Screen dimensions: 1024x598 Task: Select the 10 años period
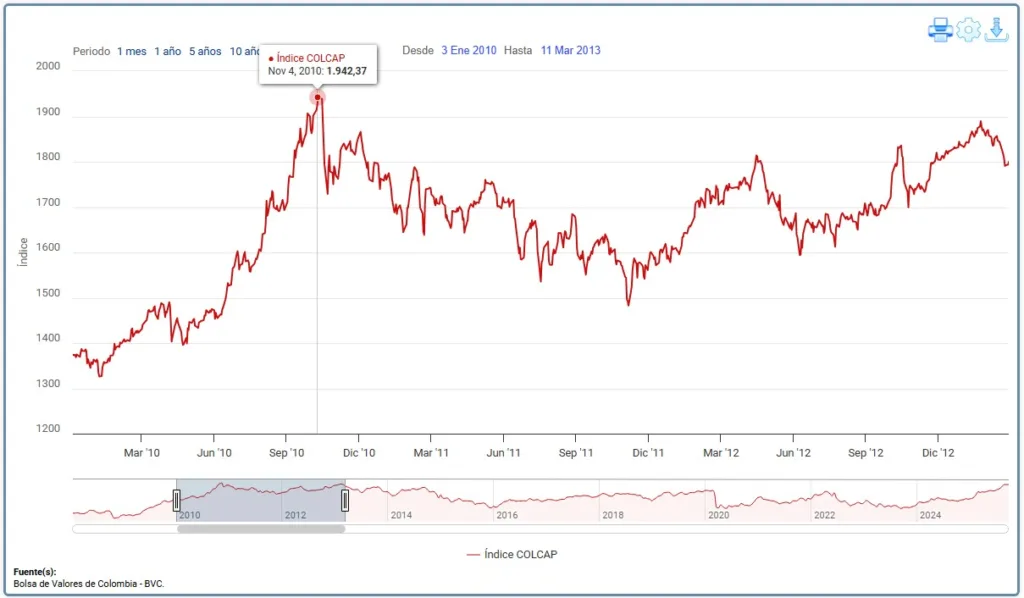point(243,51)
